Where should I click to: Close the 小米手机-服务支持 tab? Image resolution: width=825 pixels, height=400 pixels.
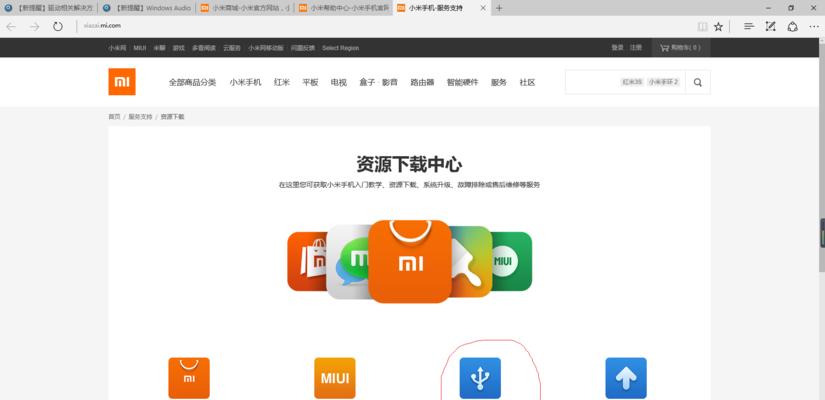pyautogui.click(x=484, y=8)
